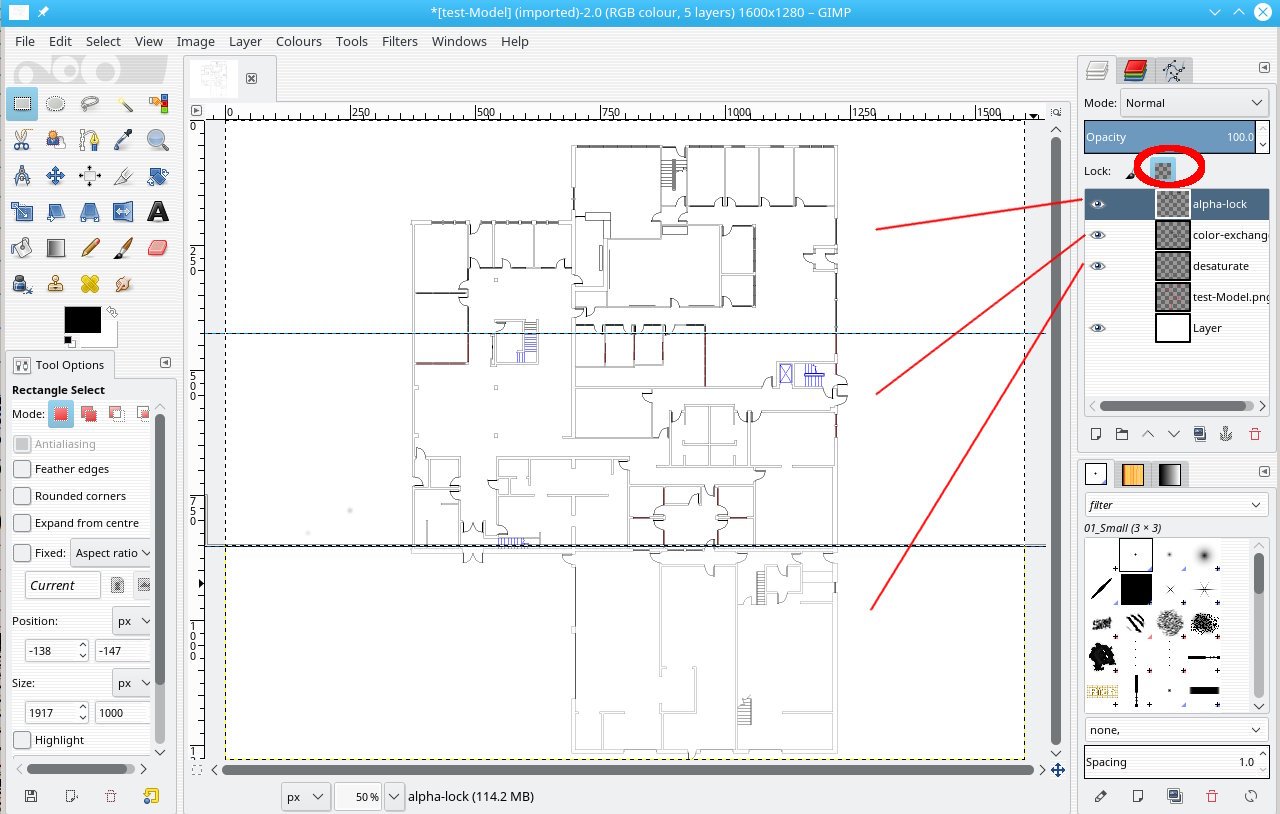The height and width of the screenshot is (814, 1280).
Task: Select the Blend gradient tool
Action: 56,248
